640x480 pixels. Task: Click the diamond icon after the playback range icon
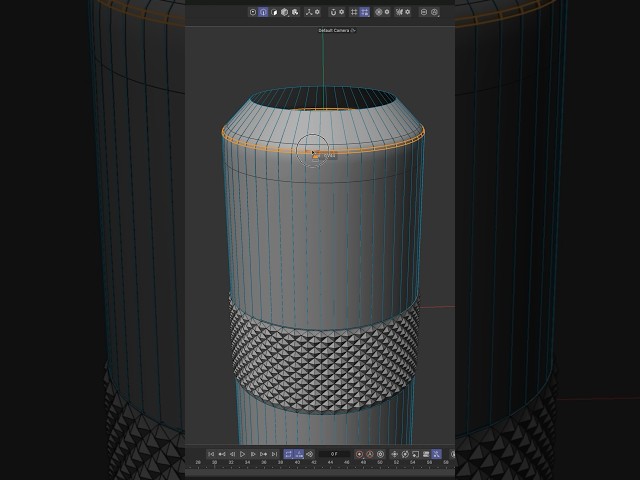tap(310, 454)
